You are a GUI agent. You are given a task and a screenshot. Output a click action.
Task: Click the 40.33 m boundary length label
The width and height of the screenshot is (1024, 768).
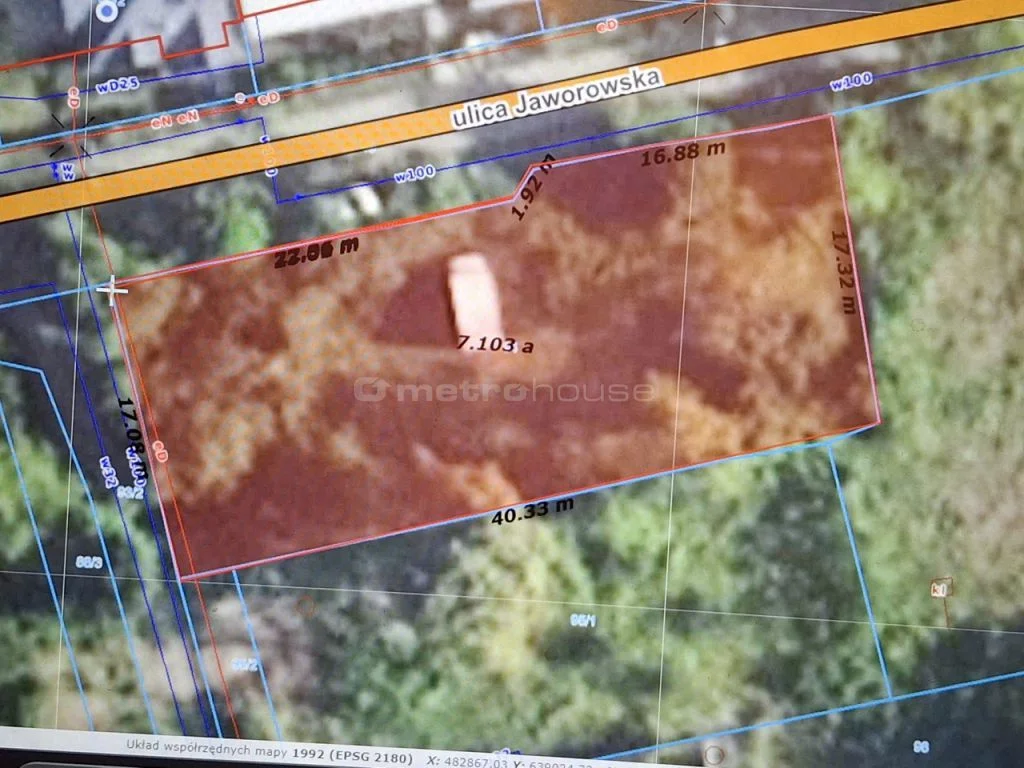pos(531,513)
